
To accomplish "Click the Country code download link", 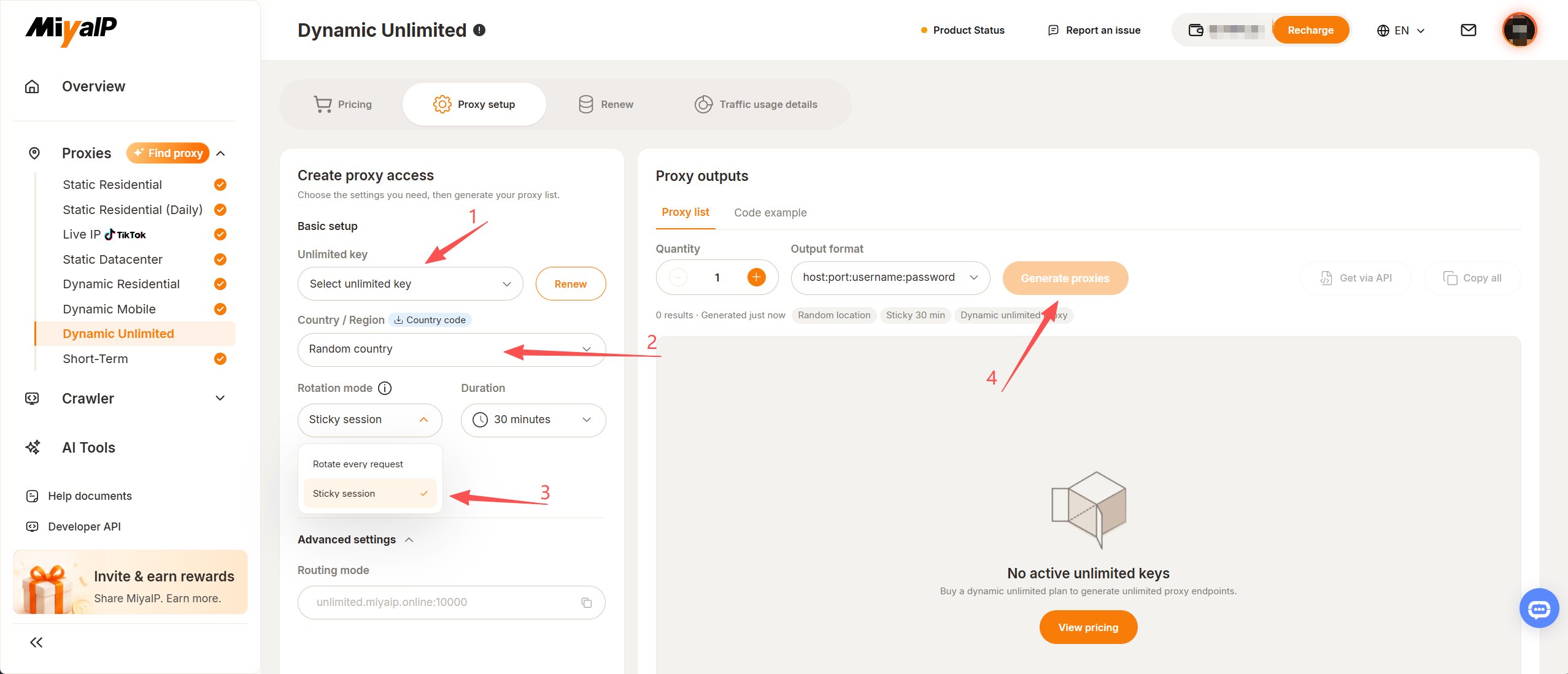I will 430,320.
